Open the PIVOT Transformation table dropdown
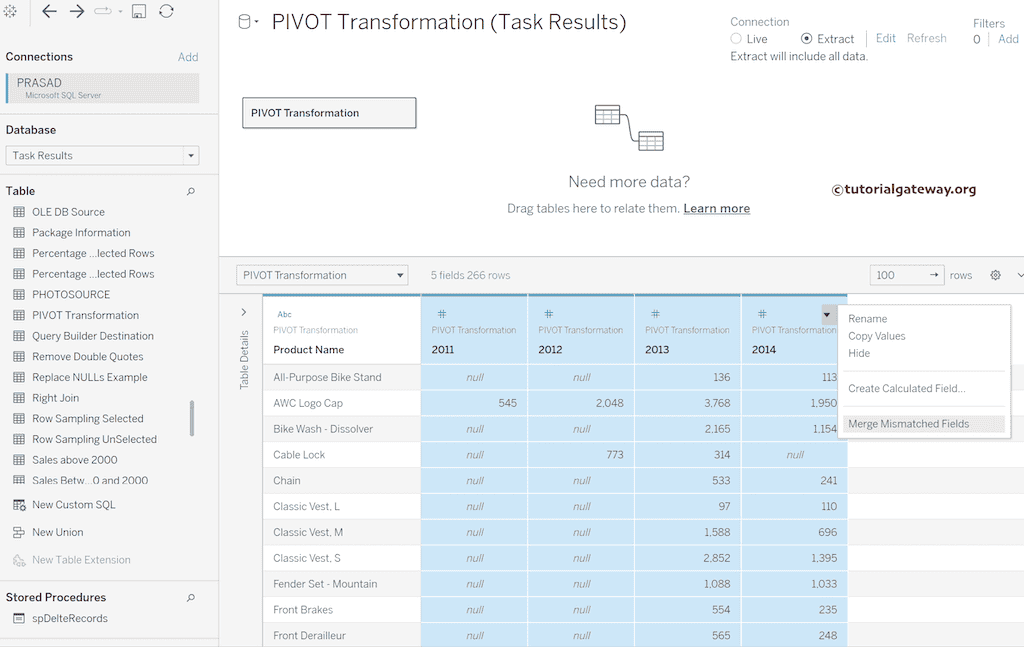Image resolution: width=1024 pixels, height=647 pixels. tap(322, 275)
